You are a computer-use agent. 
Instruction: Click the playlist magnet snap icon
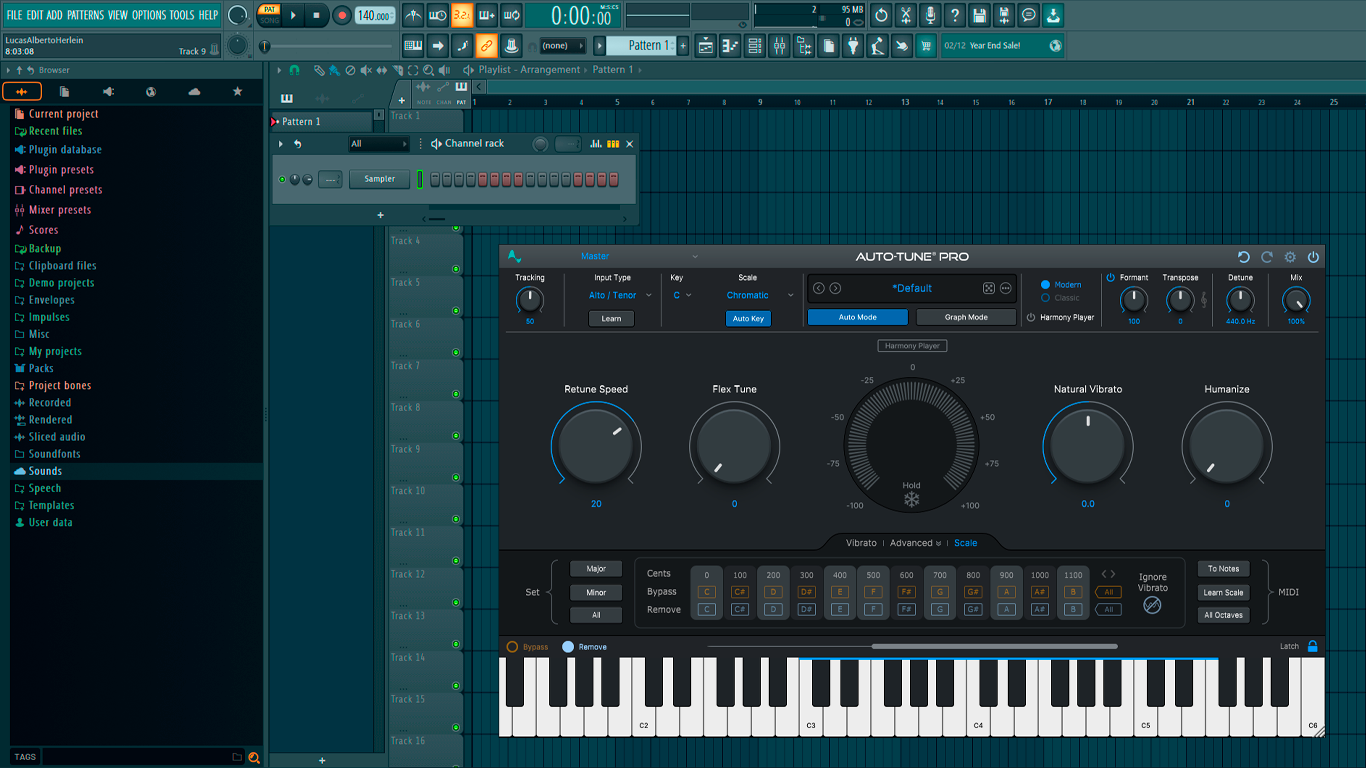pyautogui.click(x=294, y=70)
